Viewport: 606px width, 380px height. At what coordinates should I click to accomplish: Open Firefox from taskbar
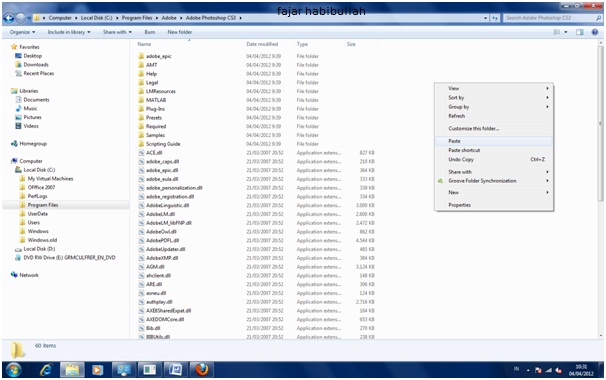click(201, 370)
